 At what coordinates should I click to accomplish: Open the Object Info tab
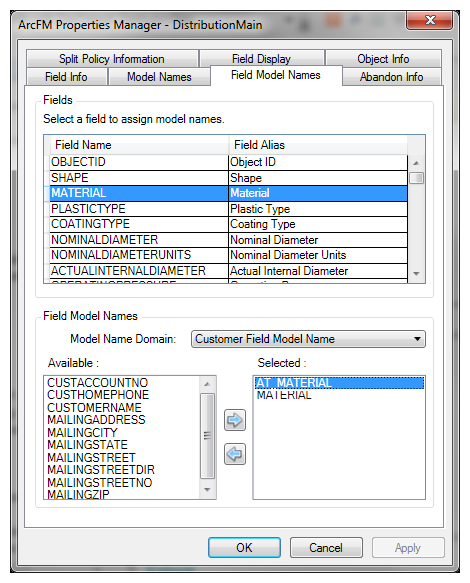[383, 59]
